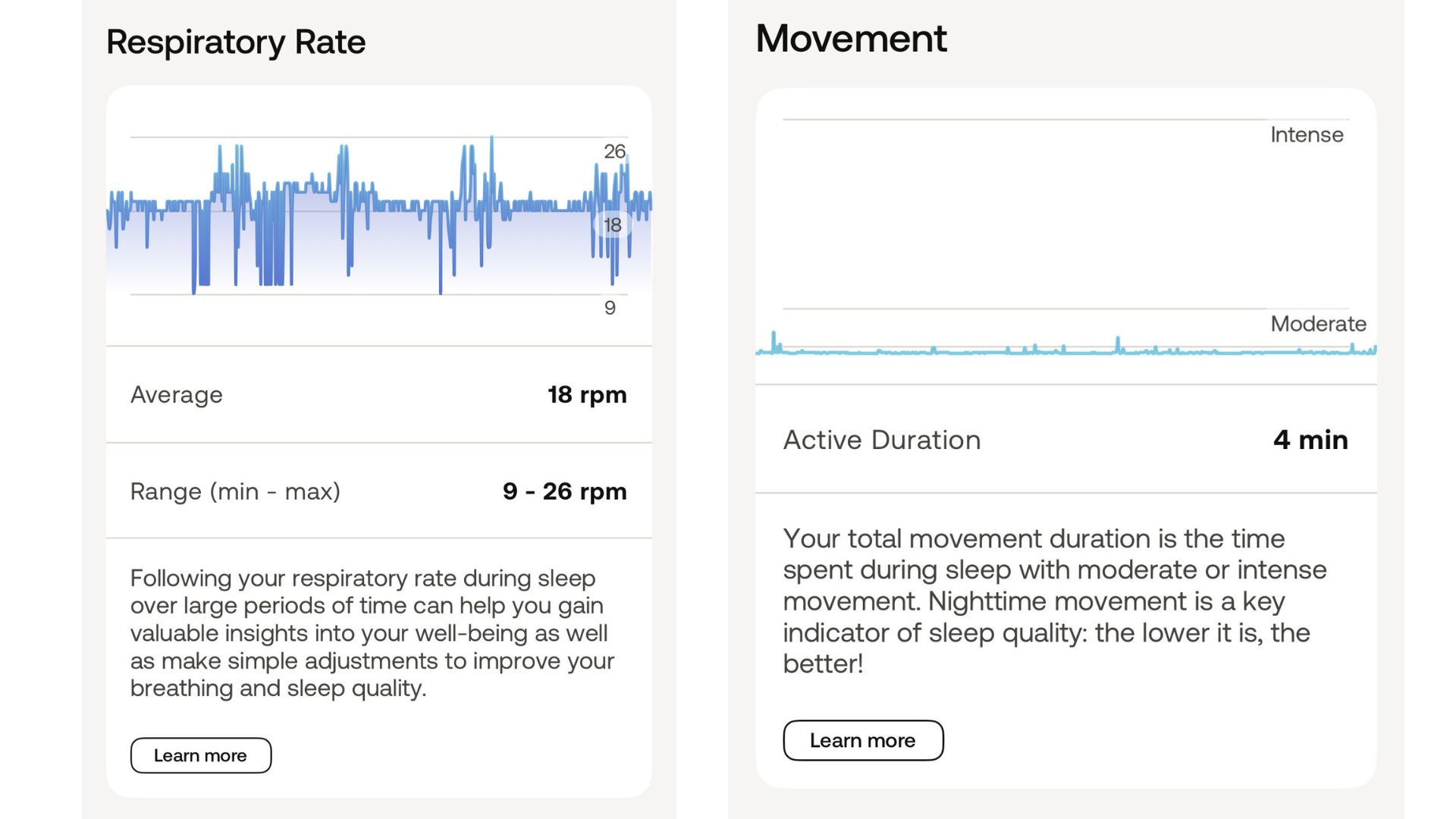Click the Range (min - max) label
The width and height of the screenshot is (1456, 819).
pos(235,491)
